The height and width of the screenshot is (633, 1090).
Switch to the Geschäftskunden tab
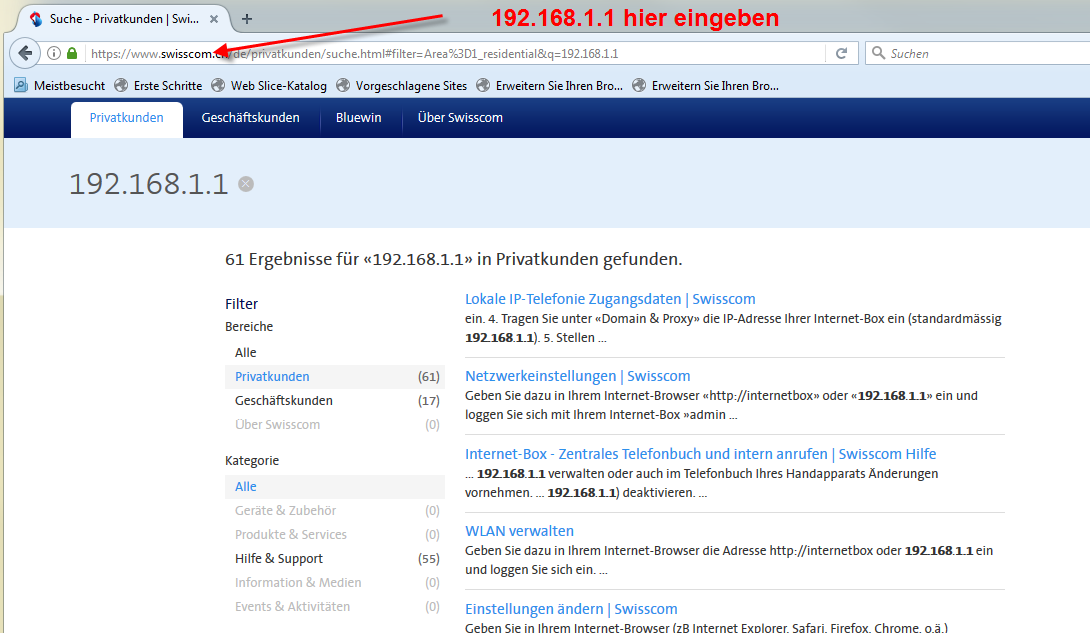(x=250, y=118)
